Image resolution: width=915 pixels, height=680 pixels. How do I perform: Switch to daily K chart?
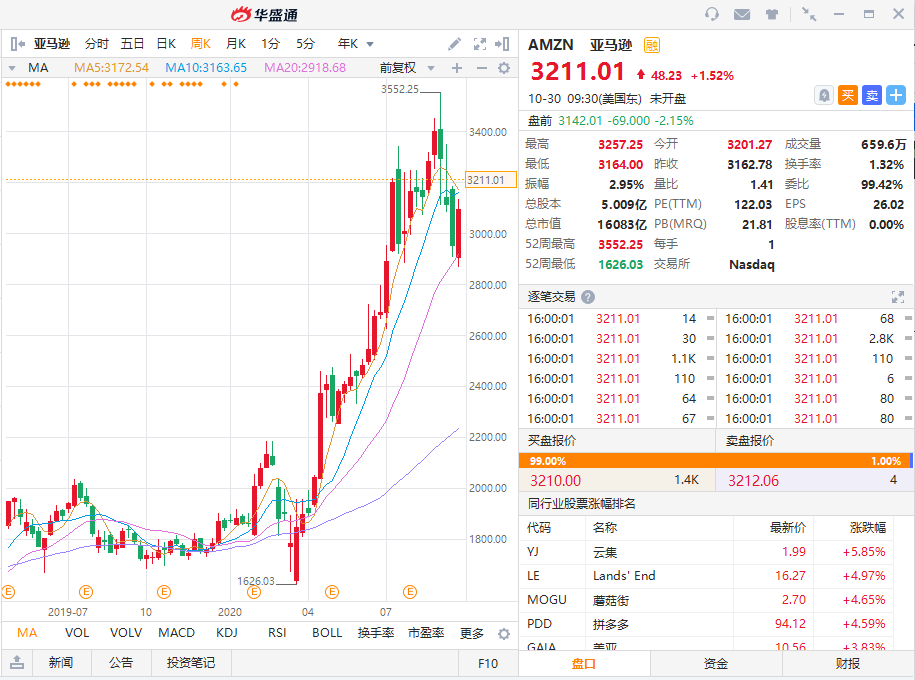166,44
